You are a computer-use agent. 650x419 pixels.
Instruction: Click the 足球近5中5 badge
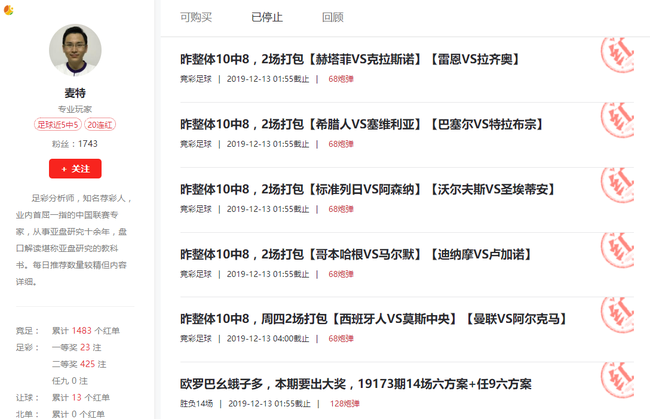[x=58, y=125]
